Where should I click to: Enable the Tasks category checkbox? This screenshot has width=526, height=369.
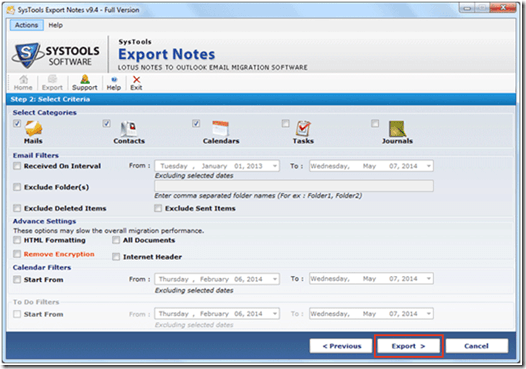(285, 123)
